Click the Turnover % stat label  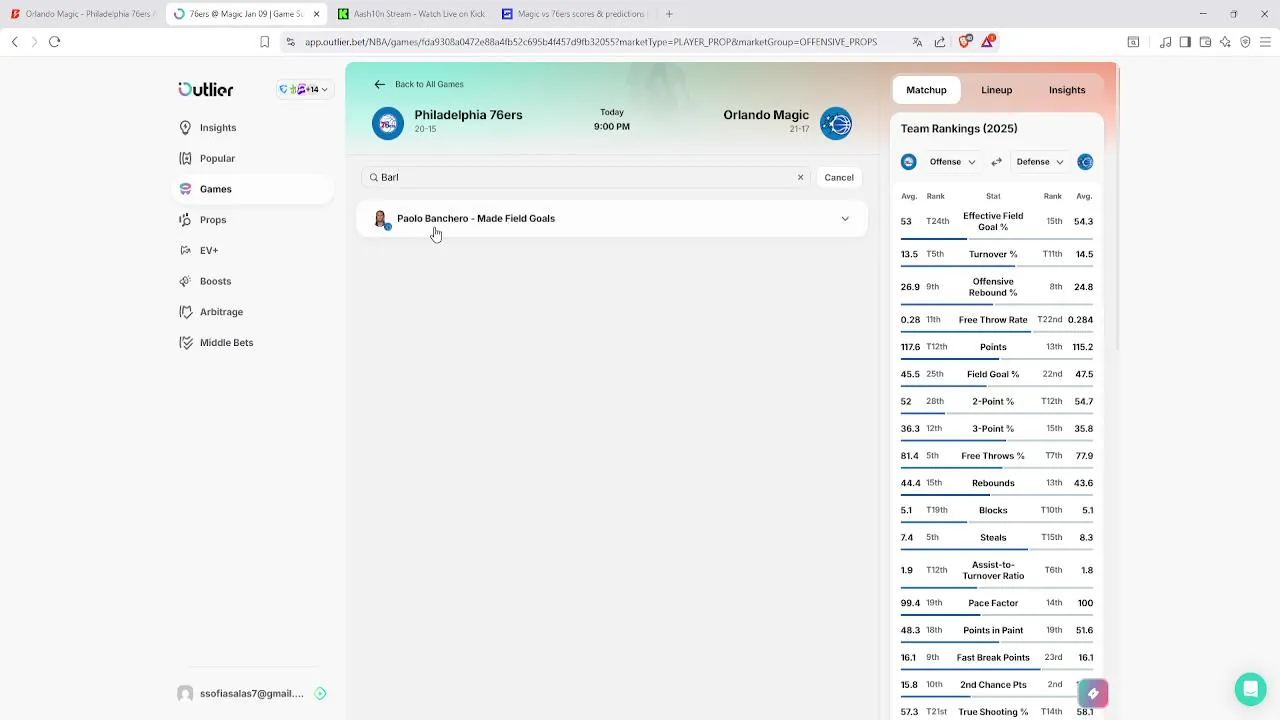993,254
